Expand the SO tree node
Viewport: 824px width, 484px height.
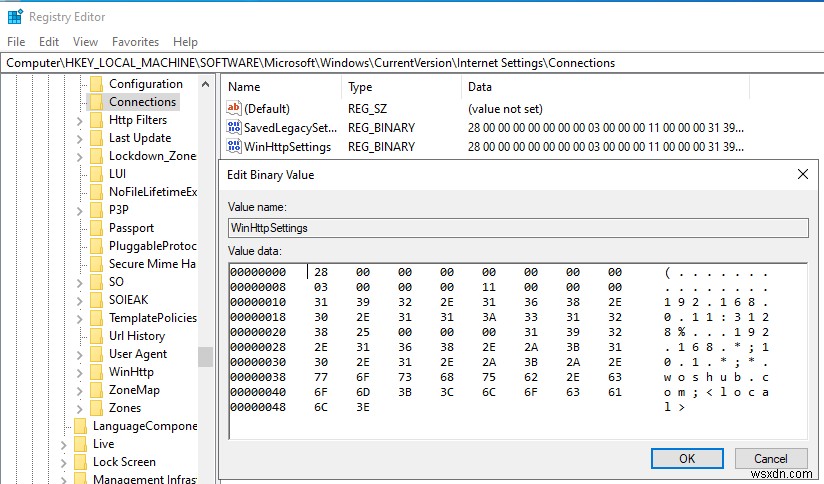point(79,283)
